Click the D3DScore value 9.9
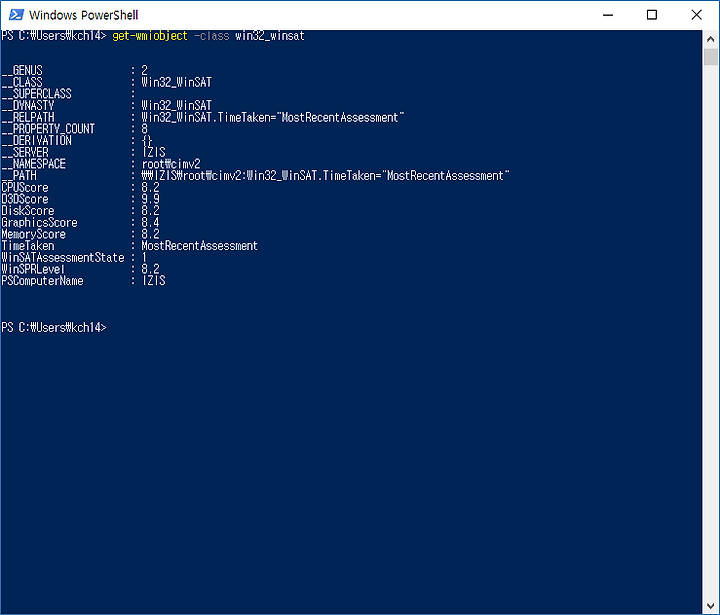The image size is (720, 615). (151, 199)
